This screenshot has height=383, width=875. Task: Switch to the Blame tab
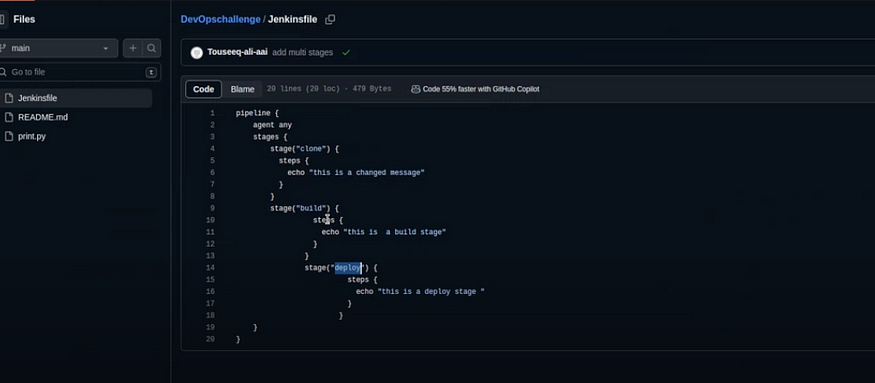pos(242,89)
